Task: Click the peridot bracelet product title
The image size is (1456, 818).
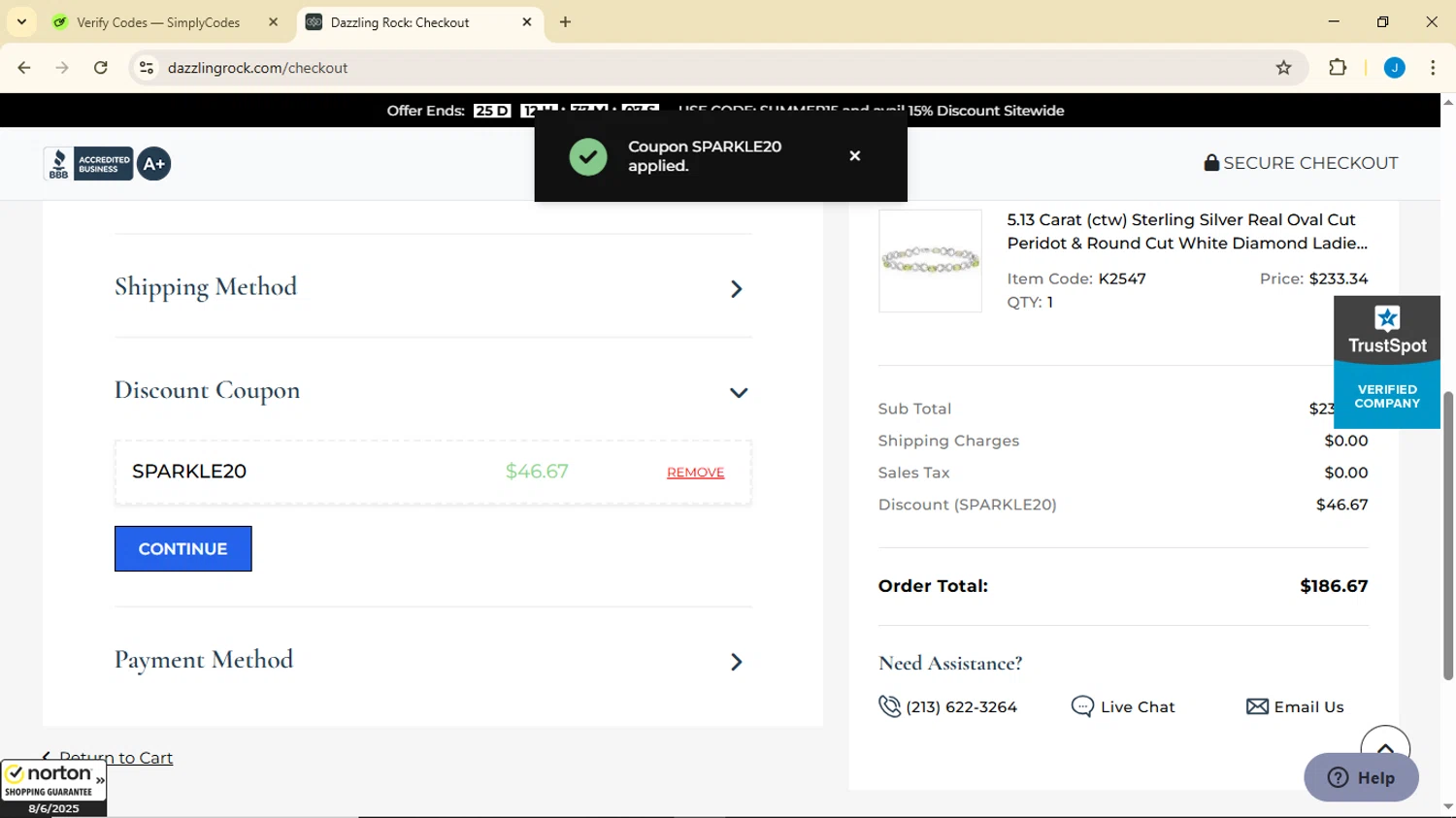Action: (1187, 232)
